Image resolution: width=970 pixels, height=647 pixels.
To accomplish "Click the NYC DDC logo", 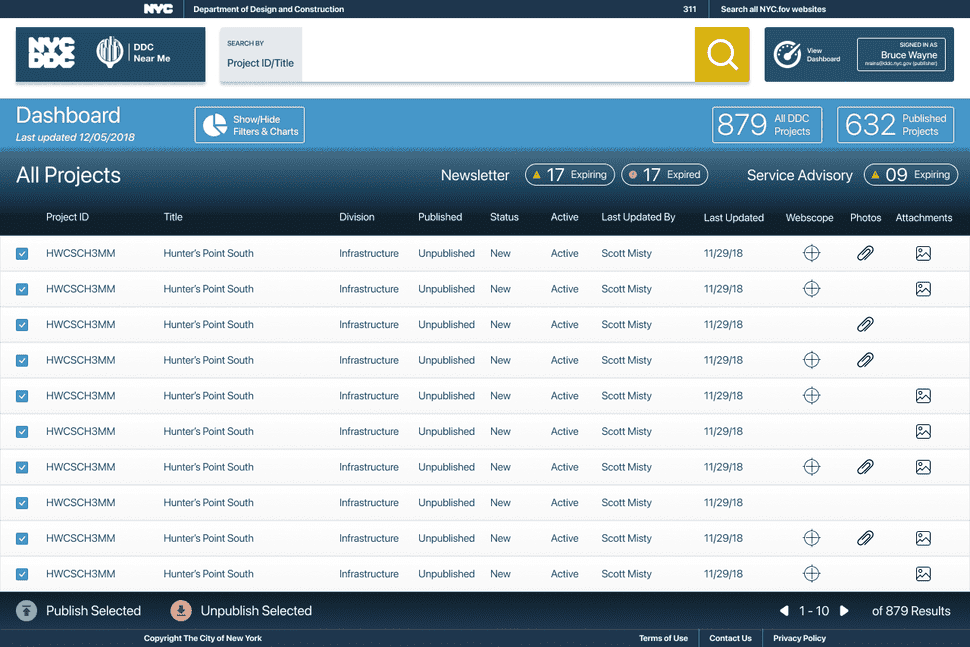I will [x=52, y=53].
